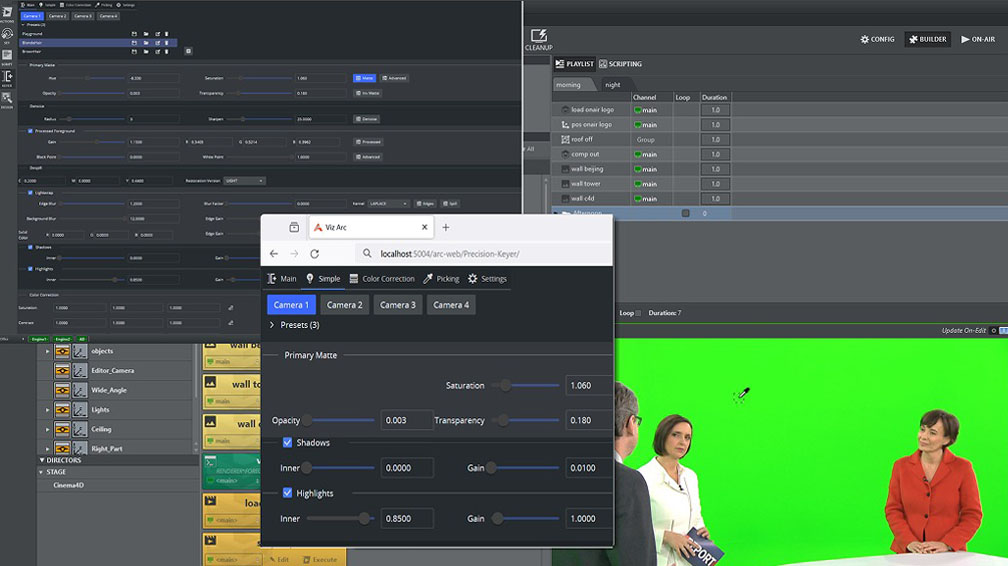This screenshot has height=566, width=1008.
Task: Open a new browser tab with the plus icon
Action: [446, 227]
